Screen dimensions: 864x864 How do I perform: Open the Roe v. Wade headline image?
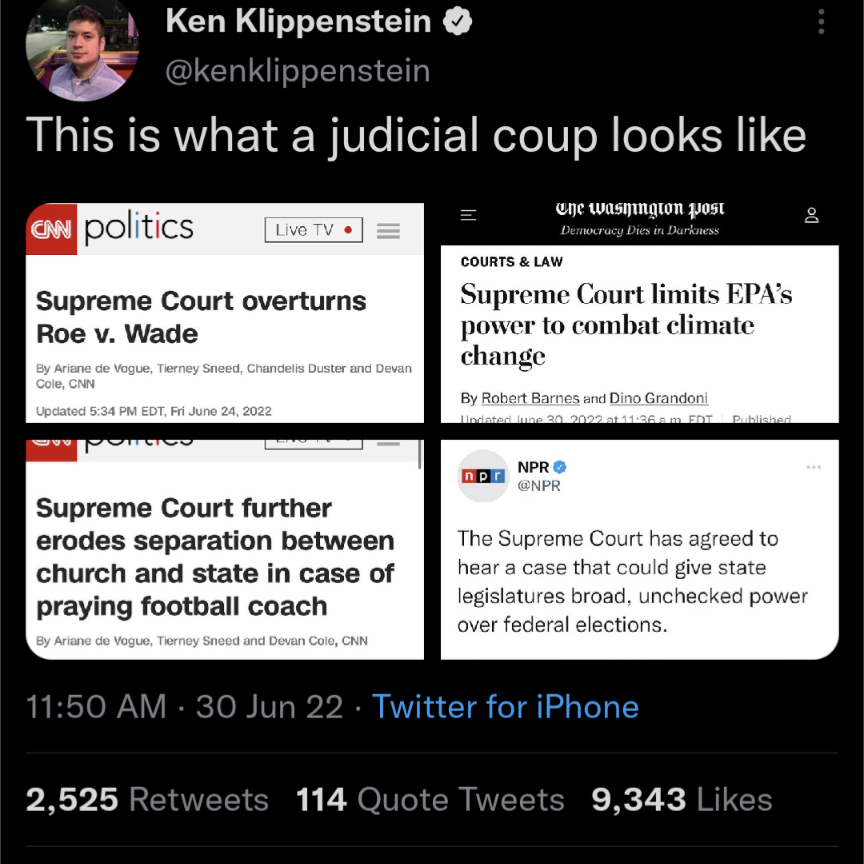tap(225, 313)
